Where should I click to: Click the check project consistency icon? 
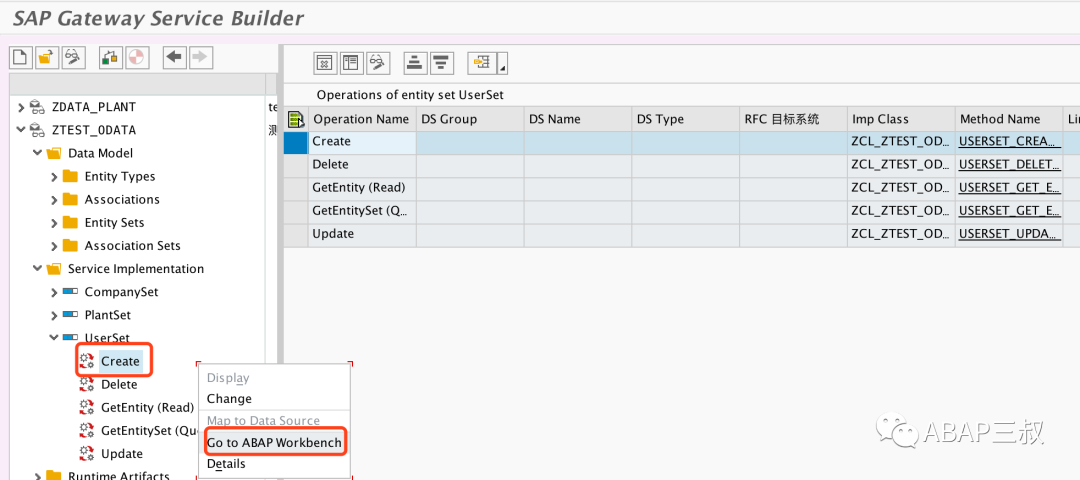[x=109, y=58]
